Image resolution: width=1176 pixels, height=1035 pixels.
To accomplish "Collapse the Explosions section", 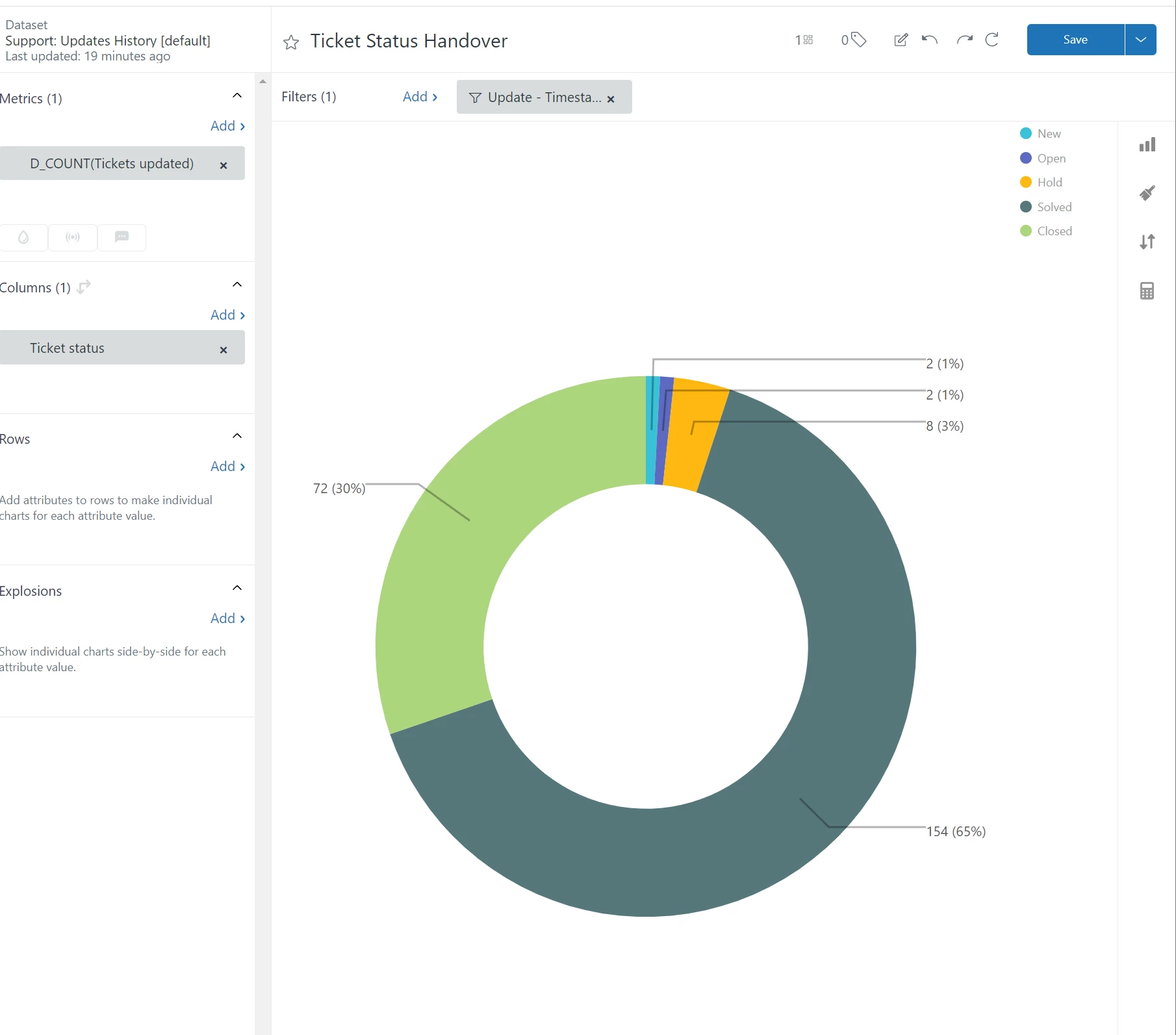I will (237, 588).
